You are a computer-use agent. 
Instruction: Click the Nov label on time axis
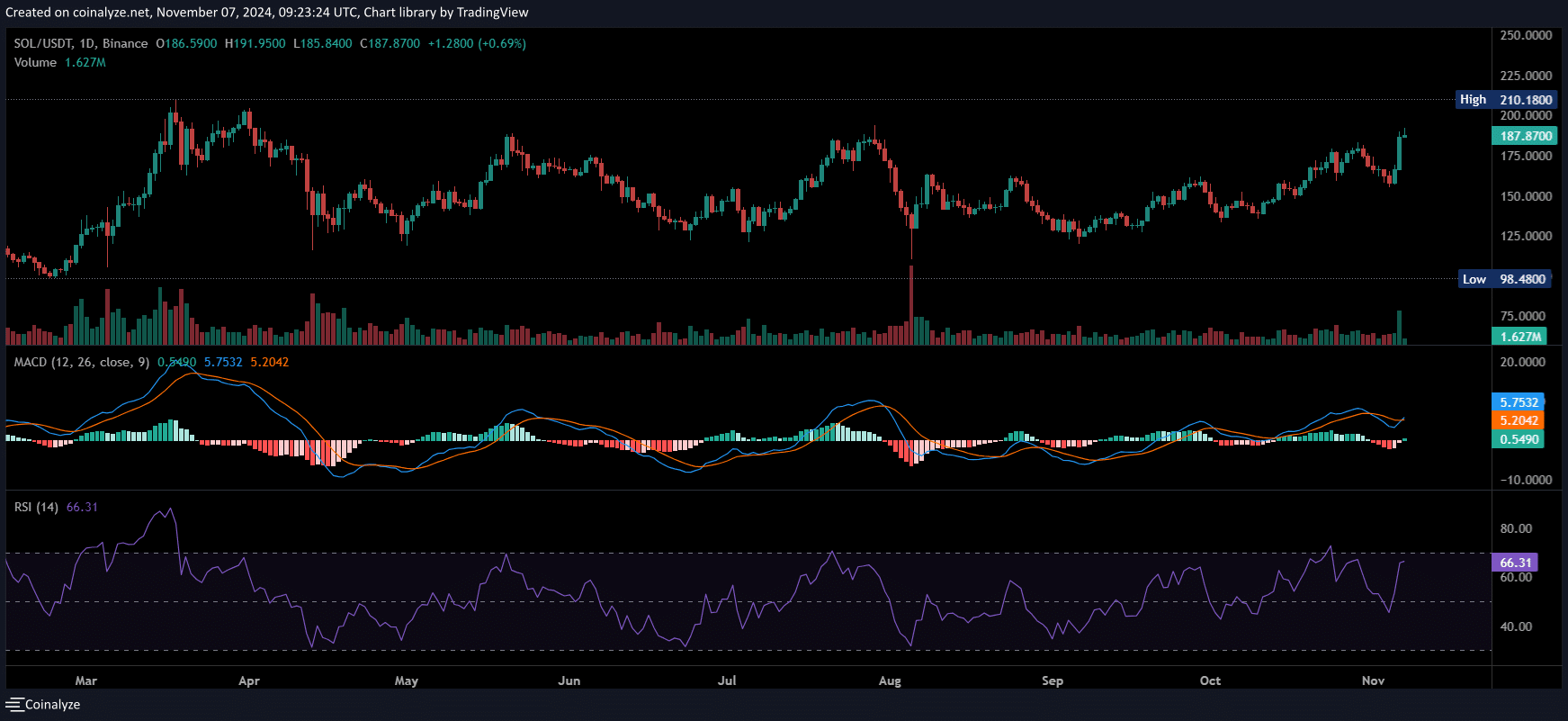[1373, 680]
